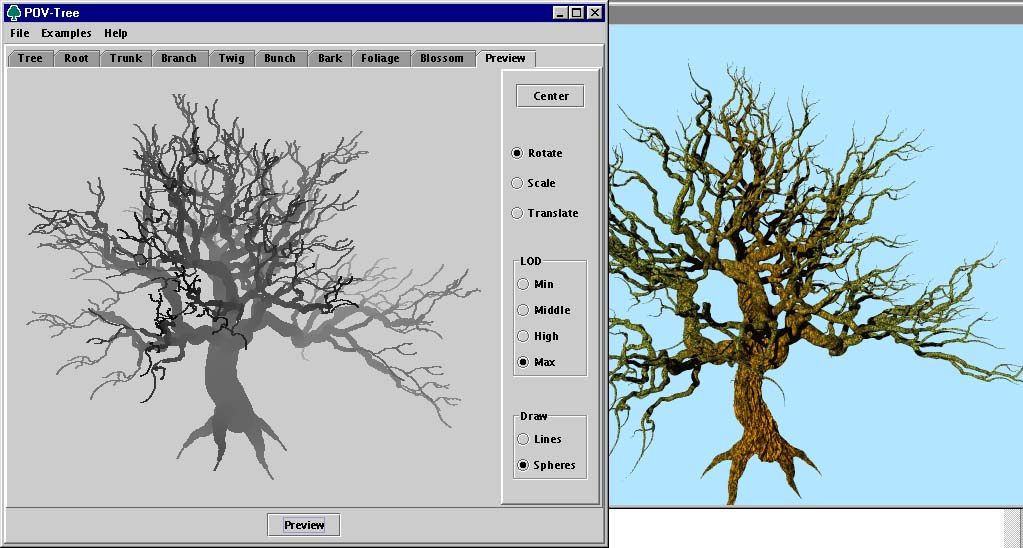Enable Translate mode radio option
Viewport: 1023px width, 548px height.
[x=517, y=213]
